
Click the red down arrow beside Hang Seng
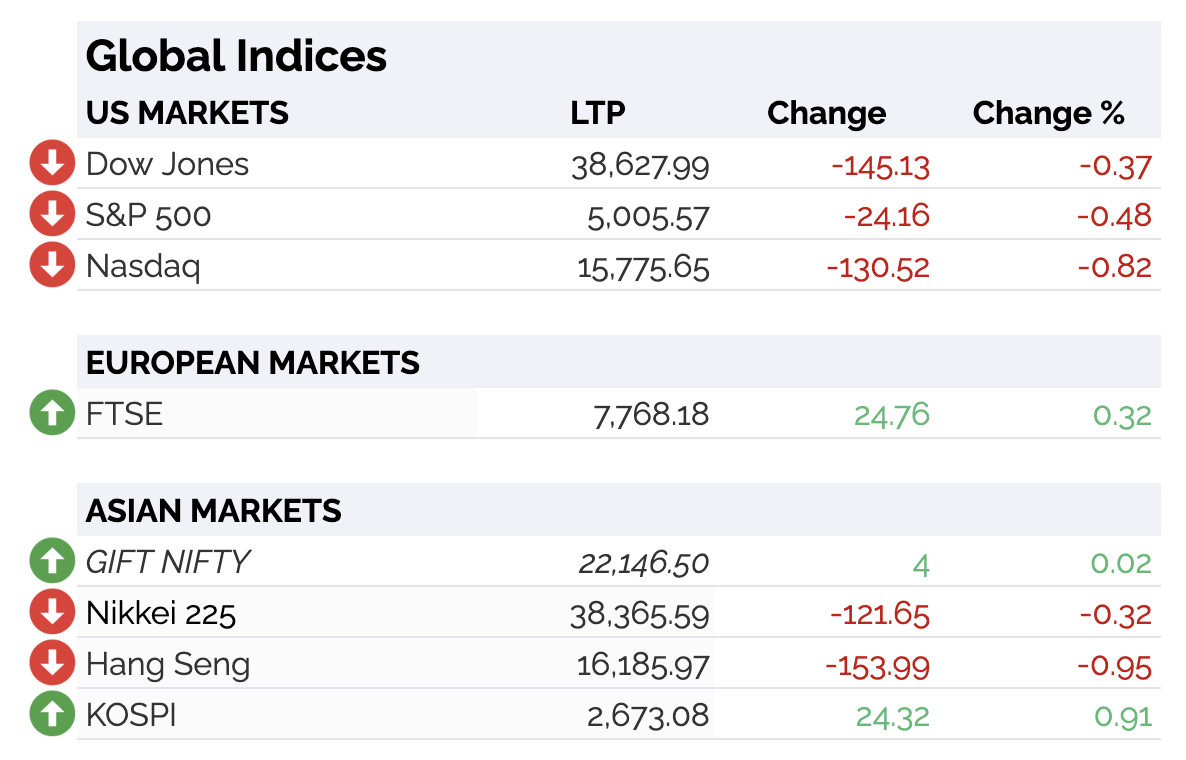pyautogui.click(x=52, y=662)
